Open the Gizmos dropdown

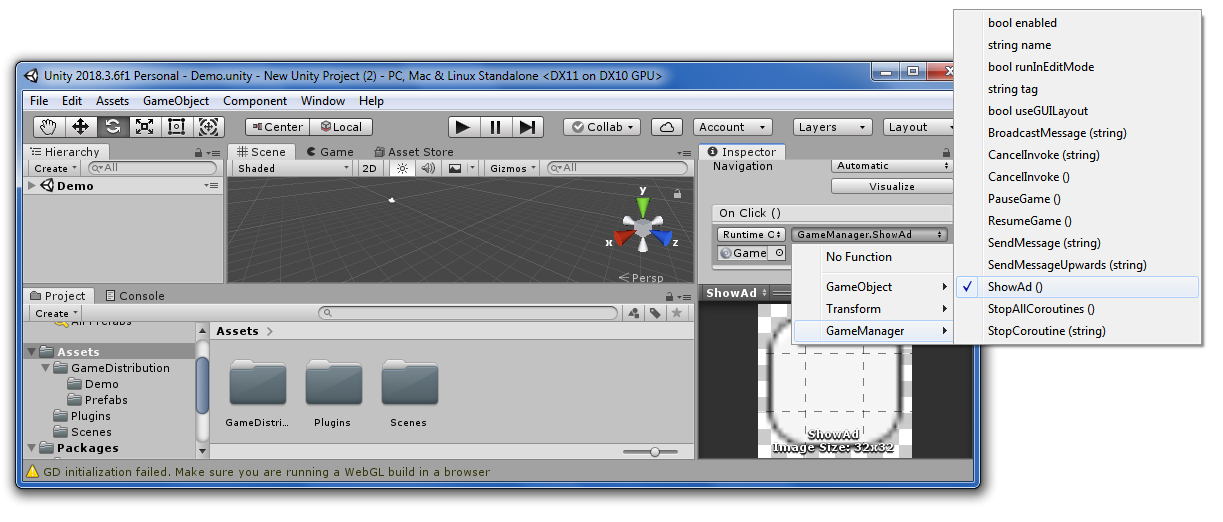tap(514, 168)
